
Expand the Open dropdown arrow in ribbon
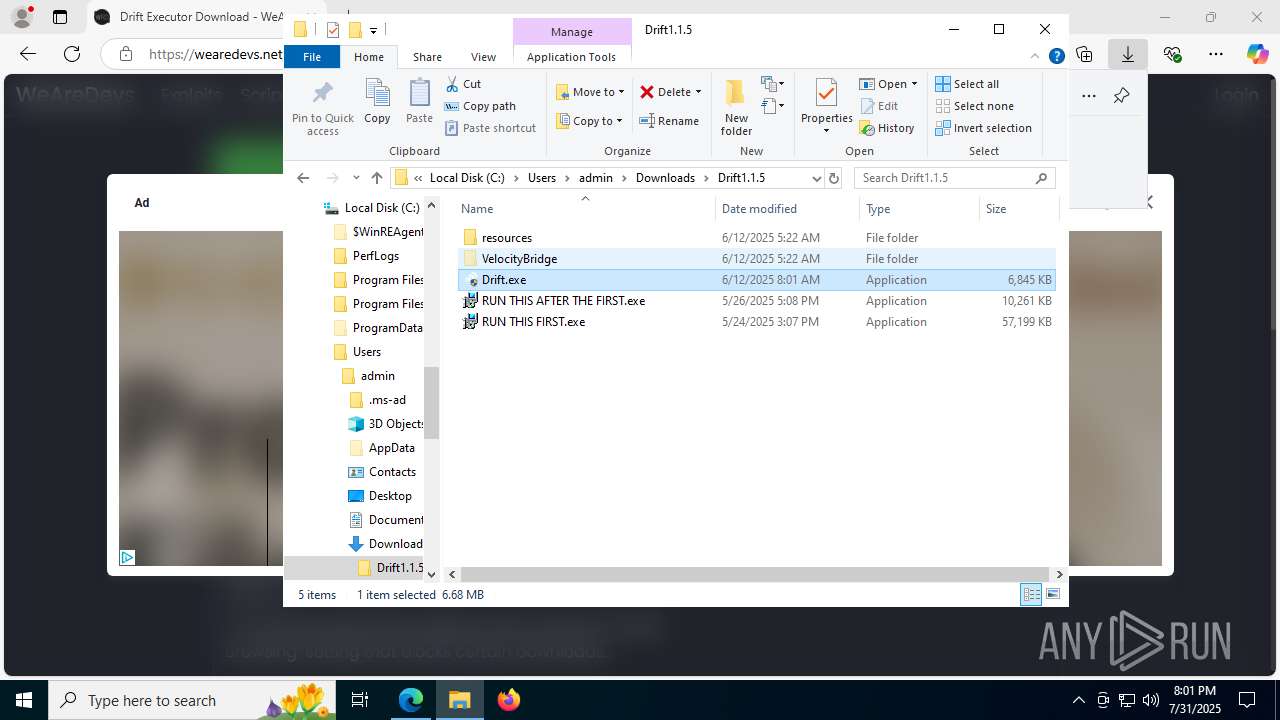[x=914, y=84]
